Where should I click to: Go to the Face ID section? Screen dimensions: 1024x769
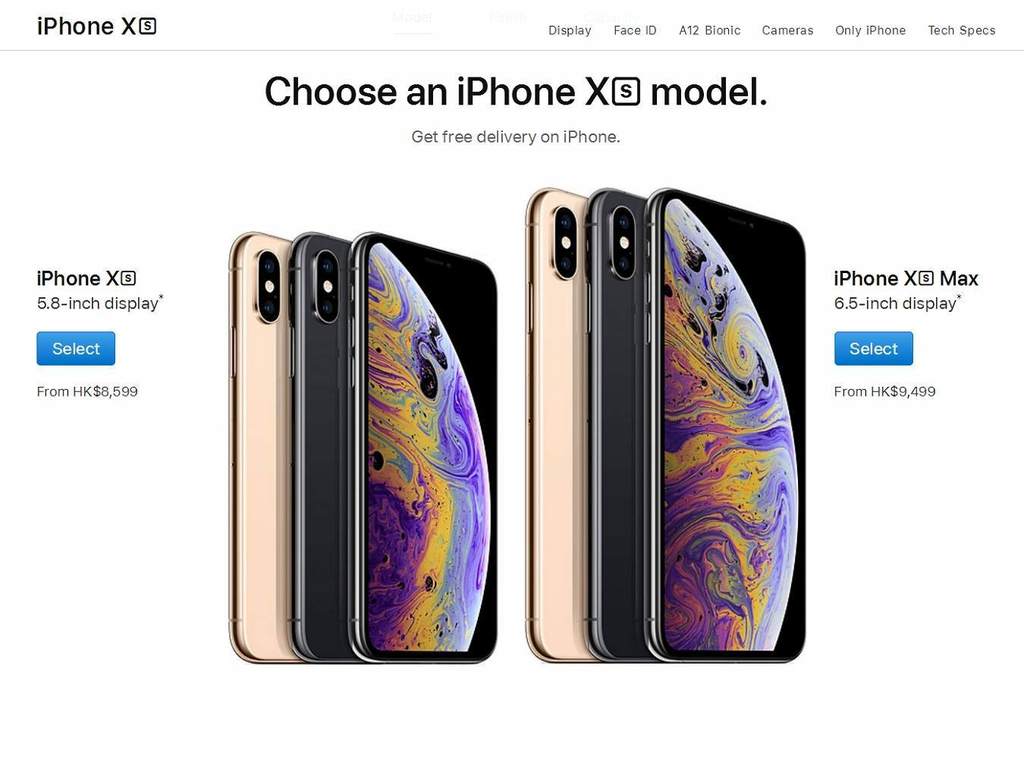tap(635, 30)
